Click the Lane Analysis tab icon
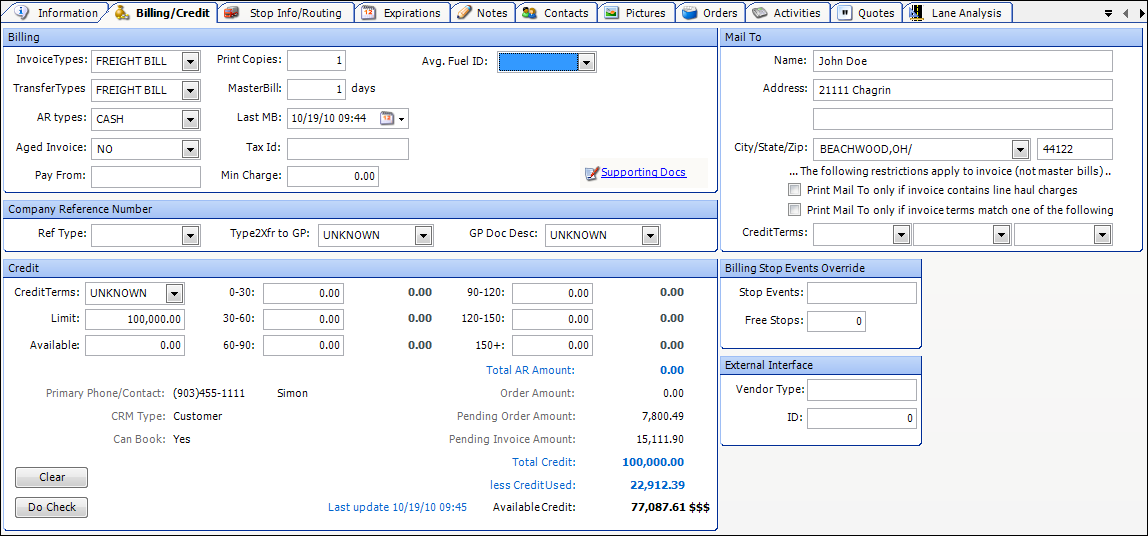Viewport: 1148px width, 536px height. click(x=916, y=12)
